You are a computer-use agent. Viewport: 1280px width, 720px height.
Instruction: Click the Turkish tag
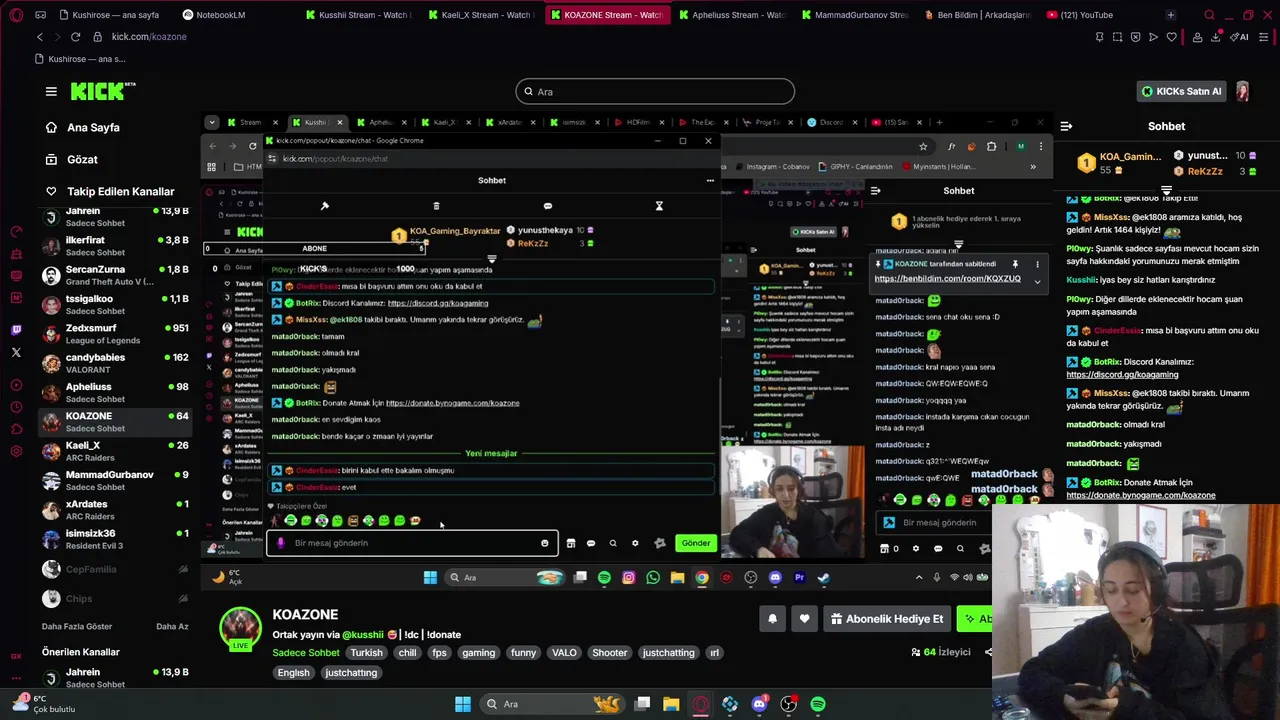click(x=366, y=653)
